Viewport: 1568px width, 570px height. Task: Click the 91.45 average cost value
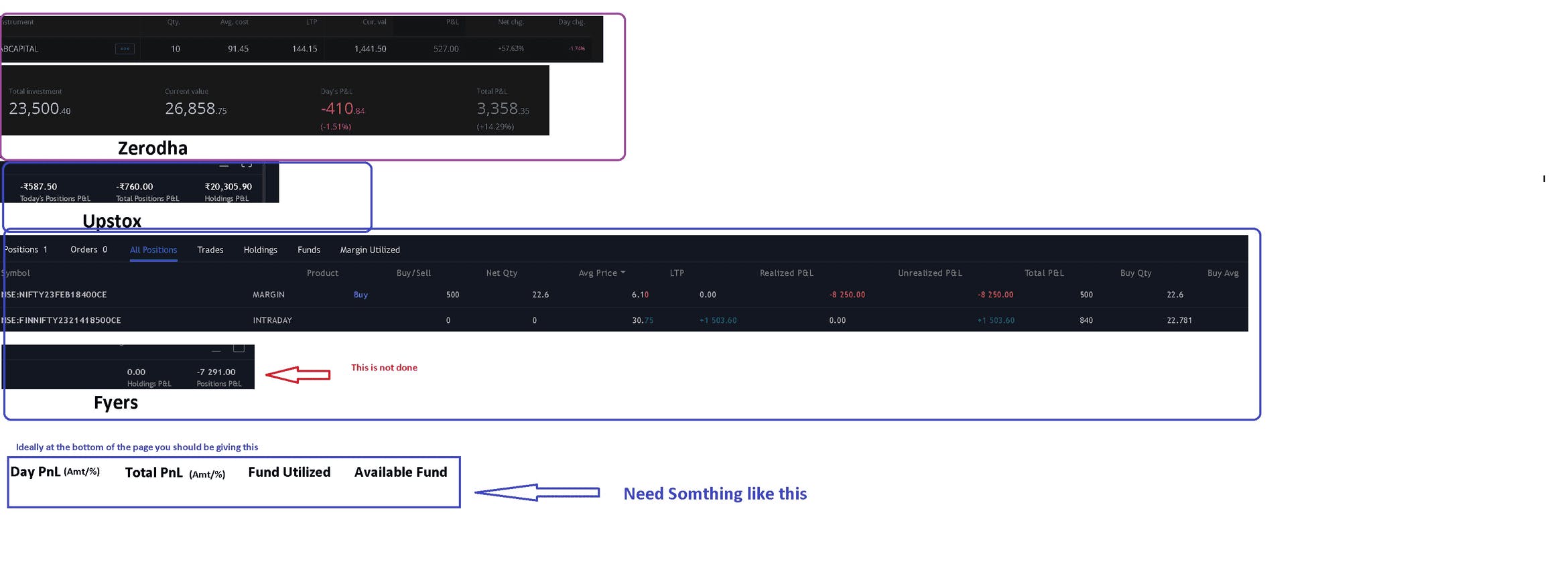click(x=238, y=49)
